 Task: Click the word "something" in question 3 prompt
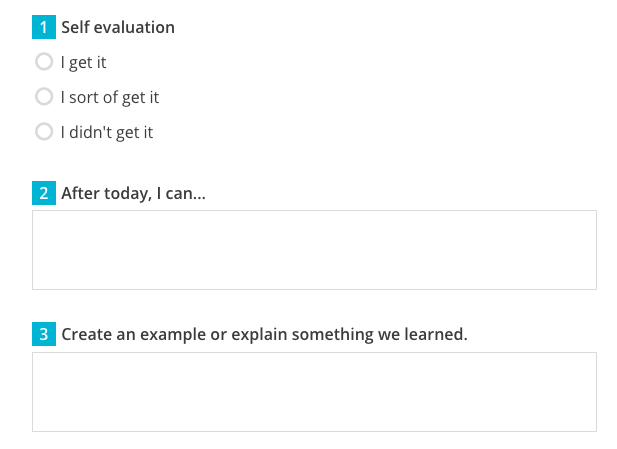click(333, 335)
